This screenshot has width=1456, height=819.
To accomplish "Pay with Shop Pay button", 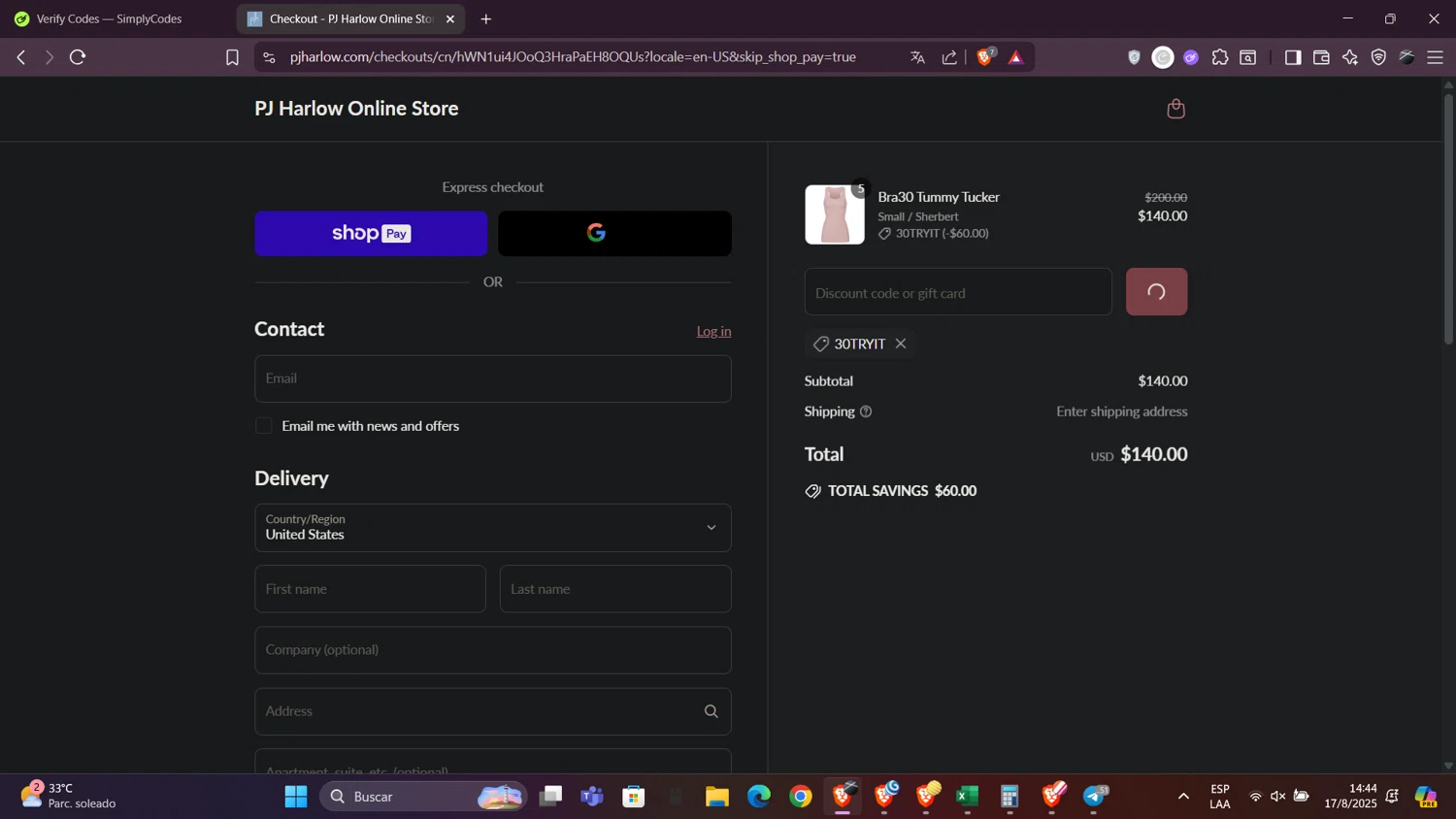I will (371, 233).
